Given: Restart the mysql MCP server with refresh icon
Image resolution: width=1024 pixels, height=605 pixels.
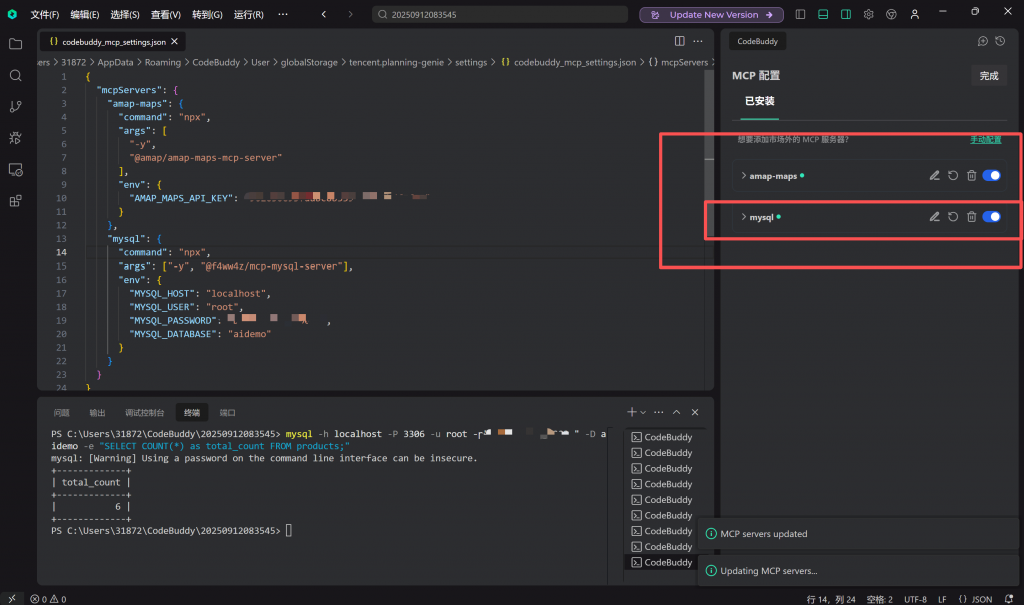Looking at the screenshot, I should coord(953,217).
